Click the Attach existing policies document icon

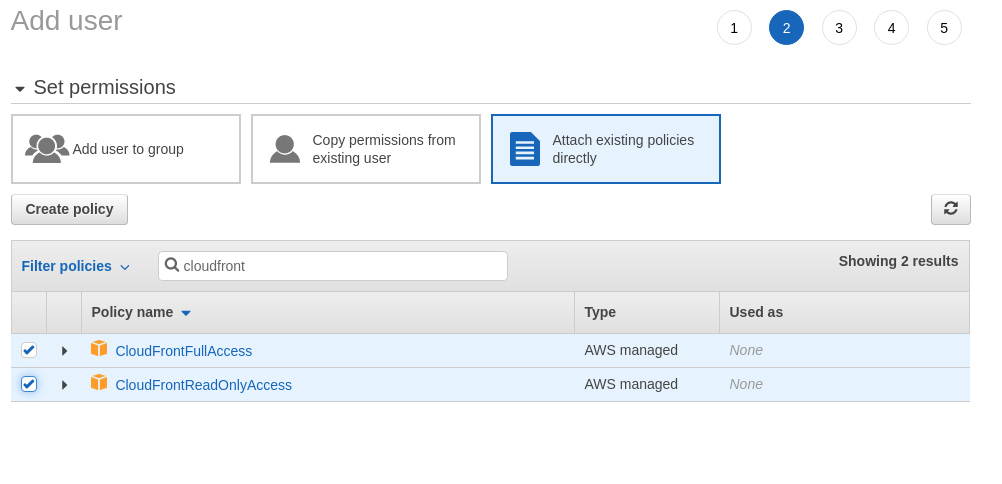(524, 149)
